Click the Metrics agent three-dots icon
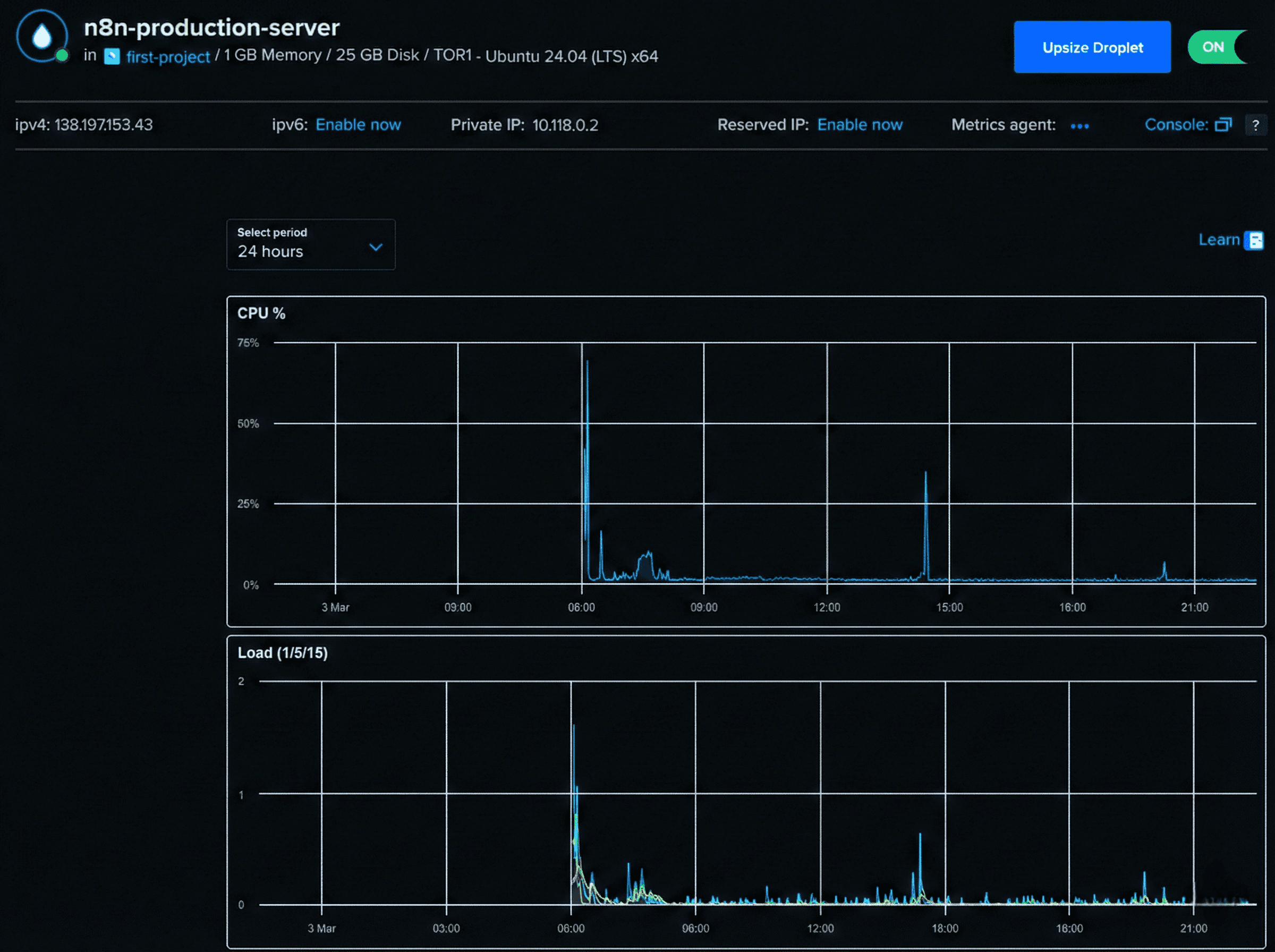 coord(1079,126)
